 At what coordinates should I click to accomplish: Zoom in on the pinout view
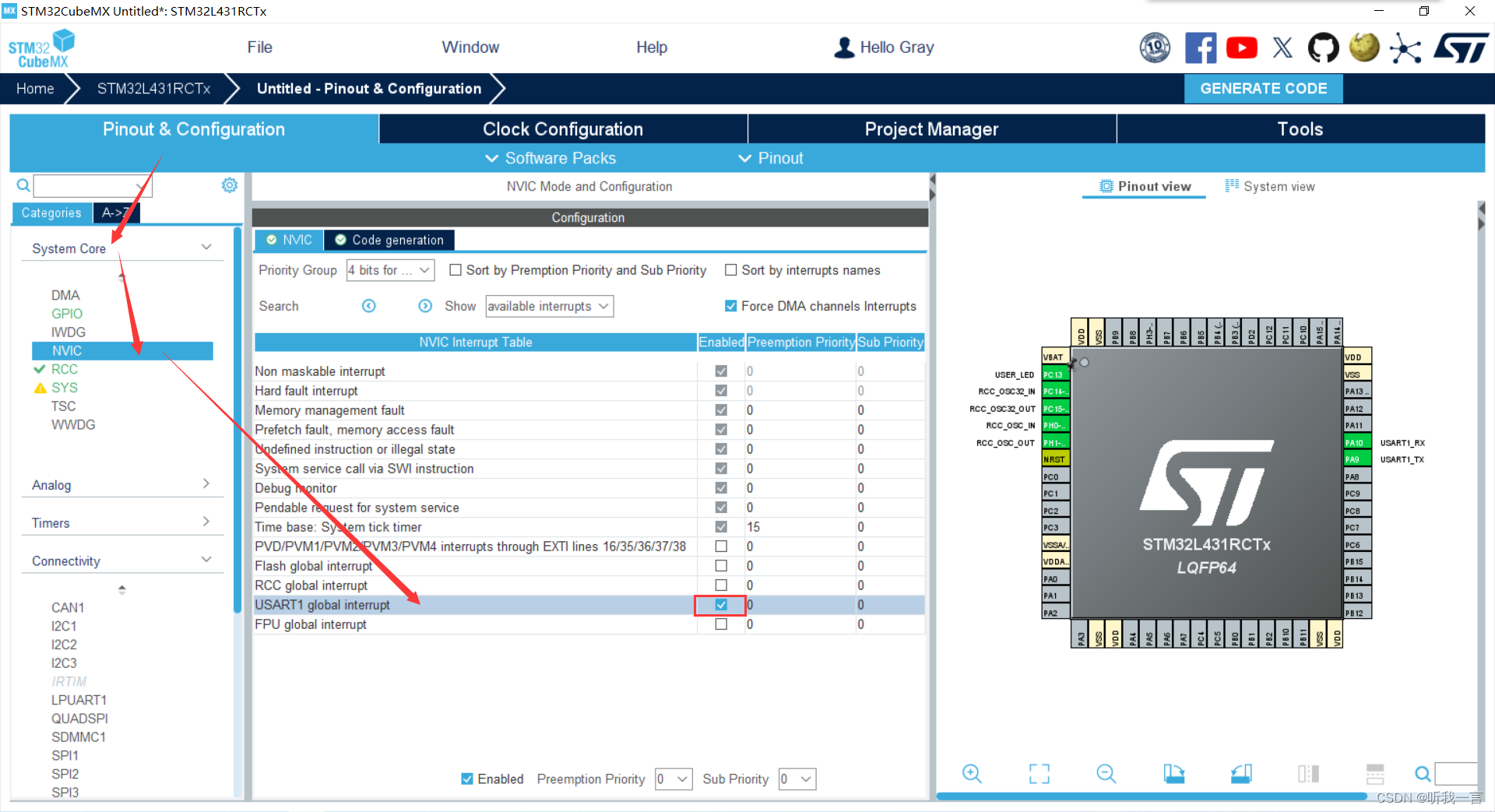click(972, 773)
